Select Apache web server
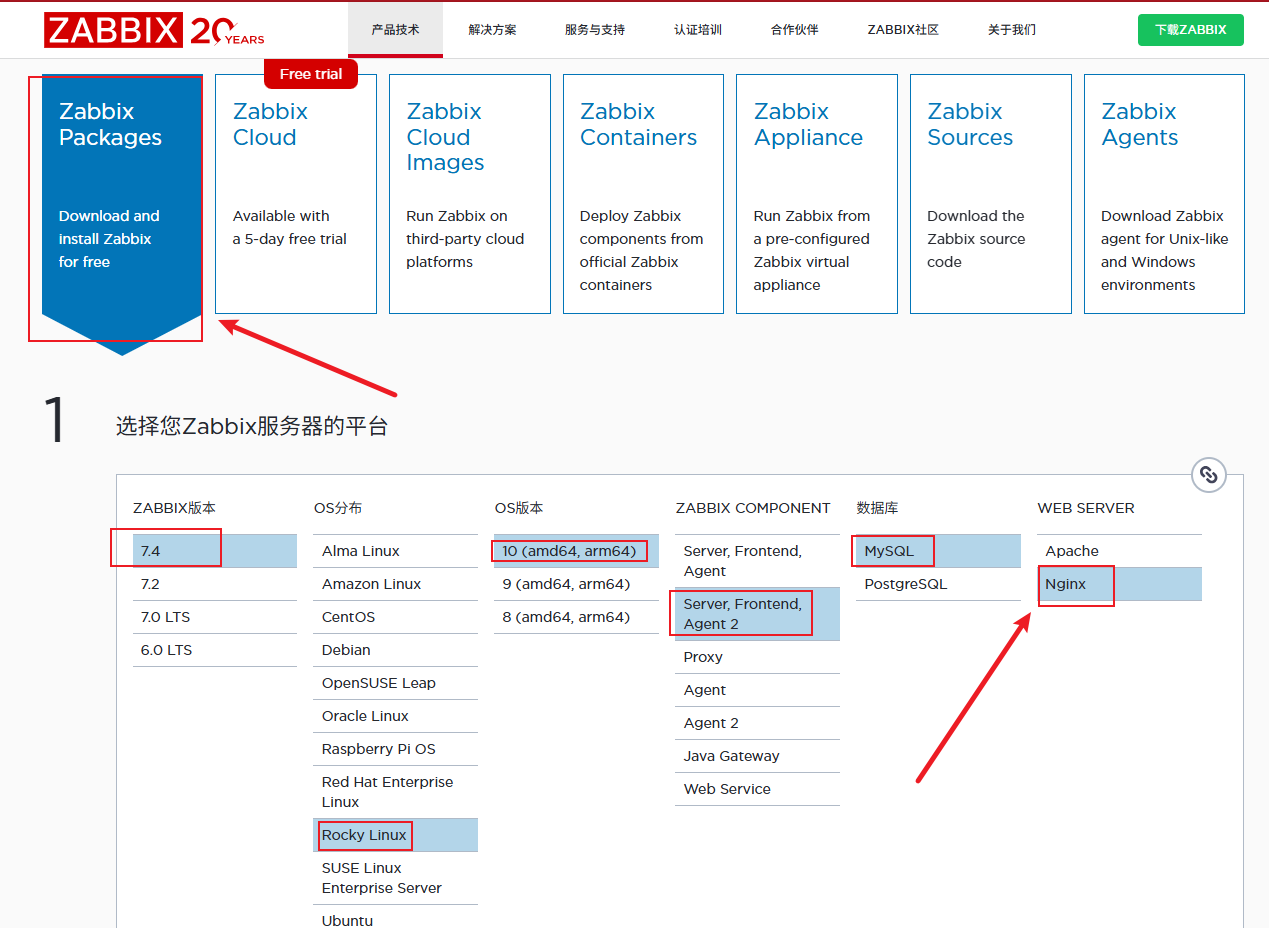Image resolution: width=1269 pixels, height=928 pixels. pyautogui.click(x=1120, y=551)
